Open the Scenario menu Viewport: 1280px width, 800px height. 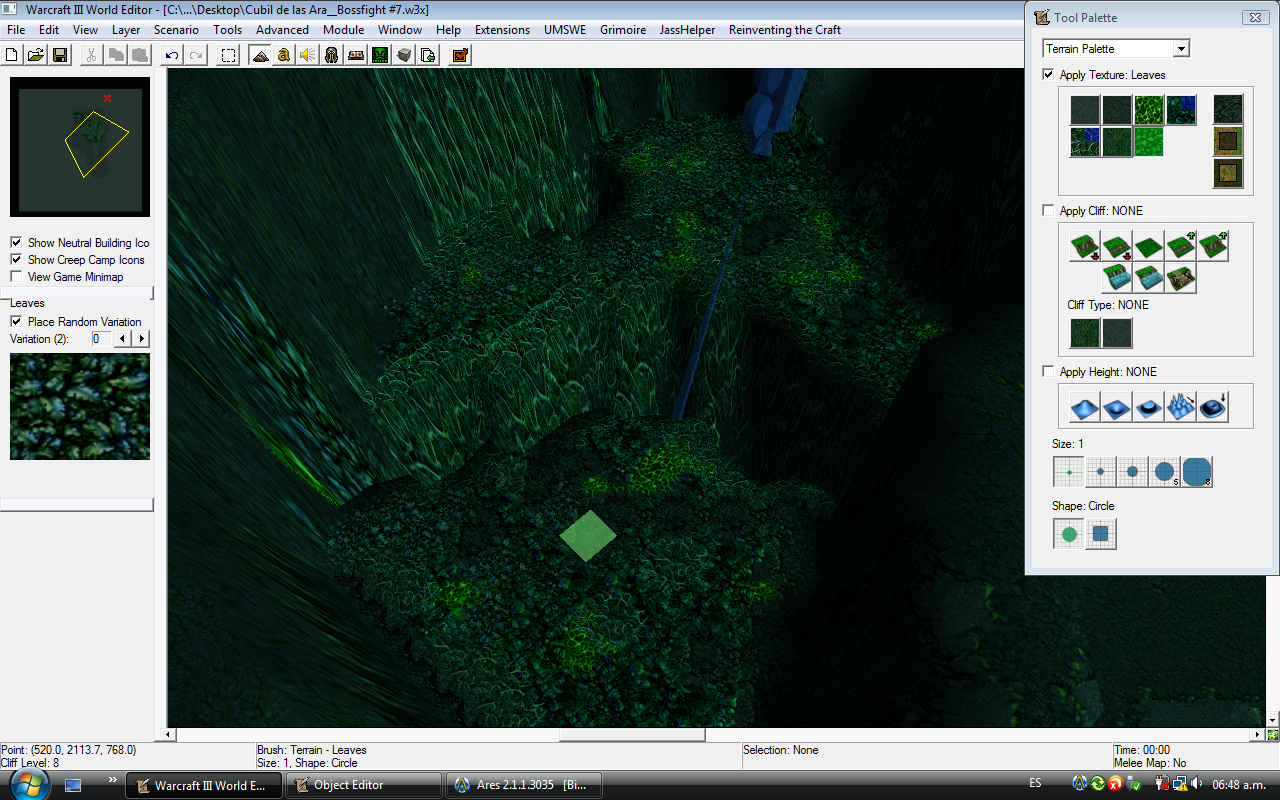pos(176,30)
